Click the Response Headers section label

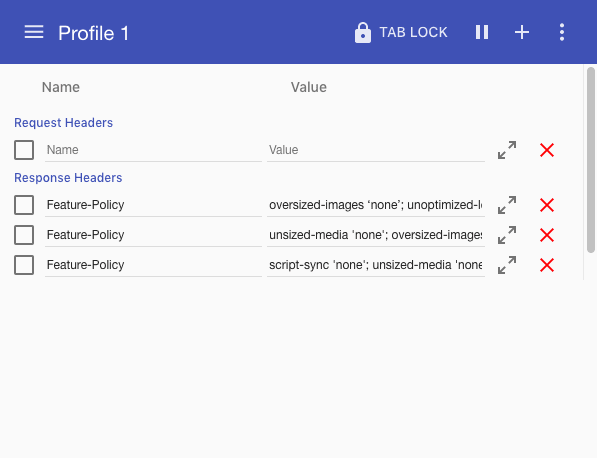(x=68, y=178)
